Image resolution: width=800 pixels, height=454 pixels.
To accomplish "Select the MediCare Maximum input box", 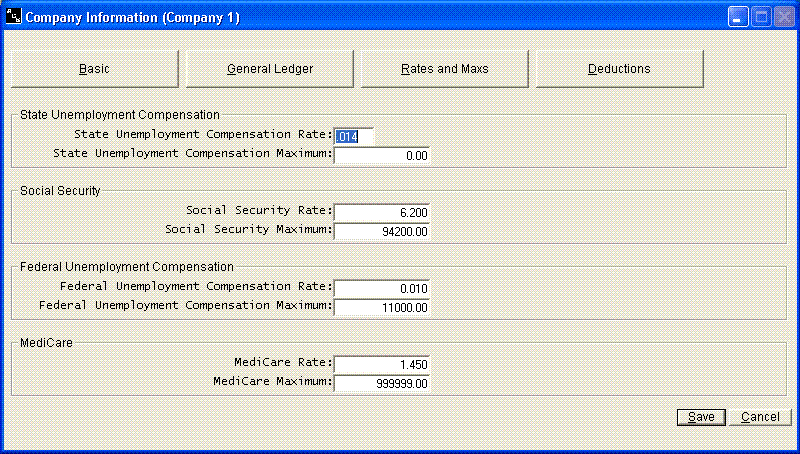I will point(382,382).
